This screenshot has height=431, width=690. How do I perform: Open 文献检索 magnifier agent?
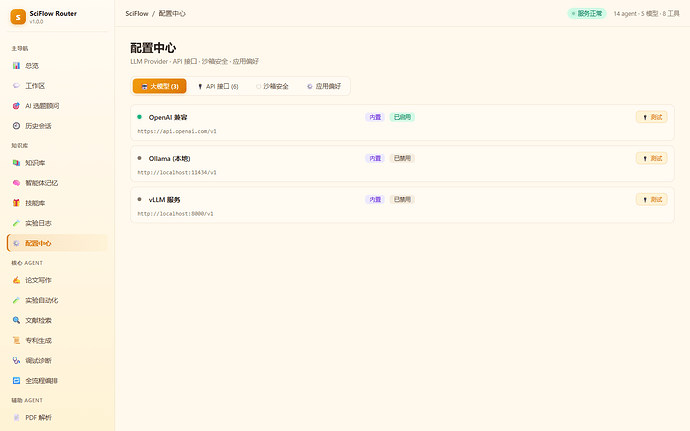tap(57, 320)
